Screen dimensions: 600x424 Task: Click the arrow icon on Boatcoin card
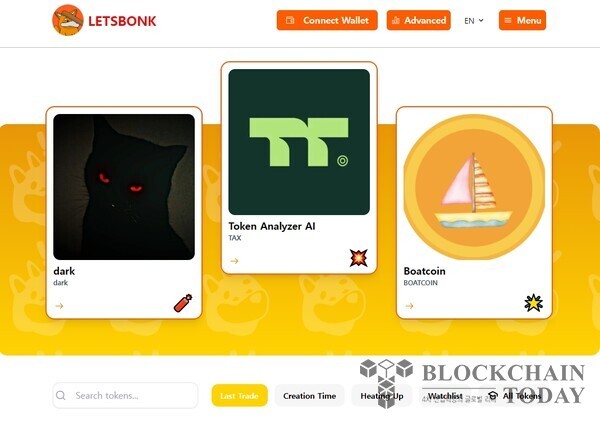(x=409, y=306)
